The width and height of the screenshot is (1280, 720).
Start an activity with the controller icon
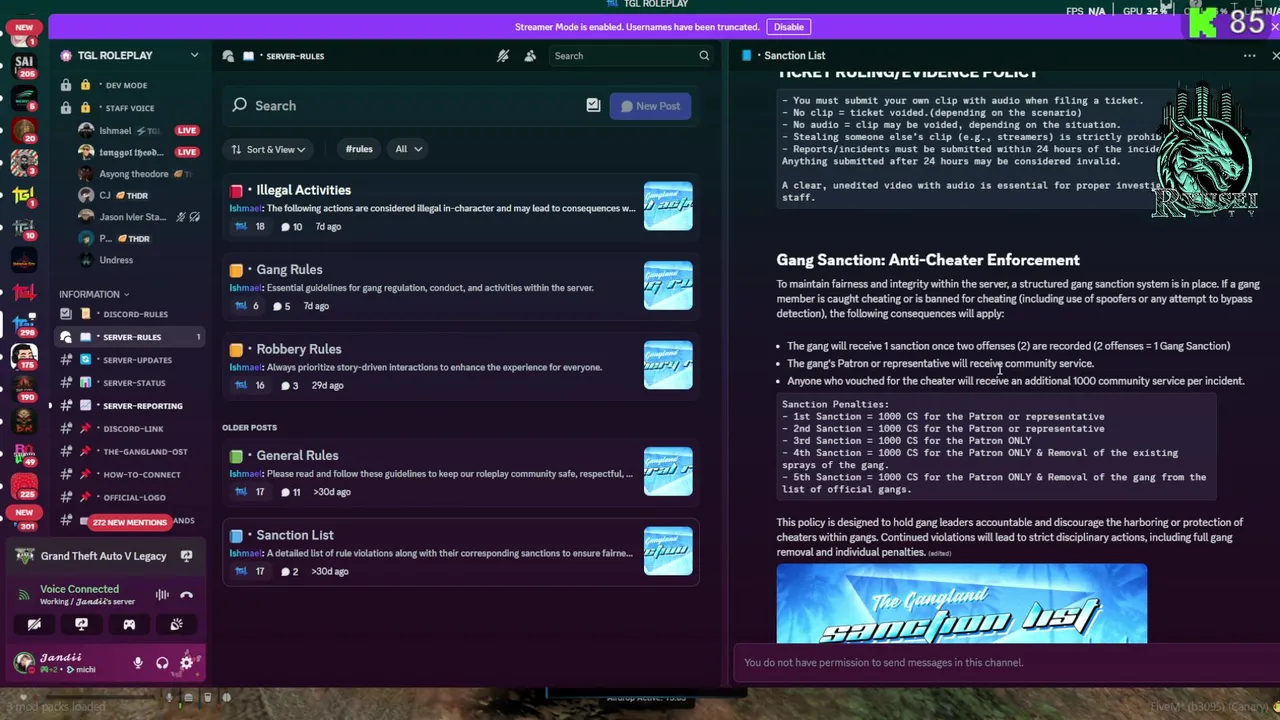(129, 625)
